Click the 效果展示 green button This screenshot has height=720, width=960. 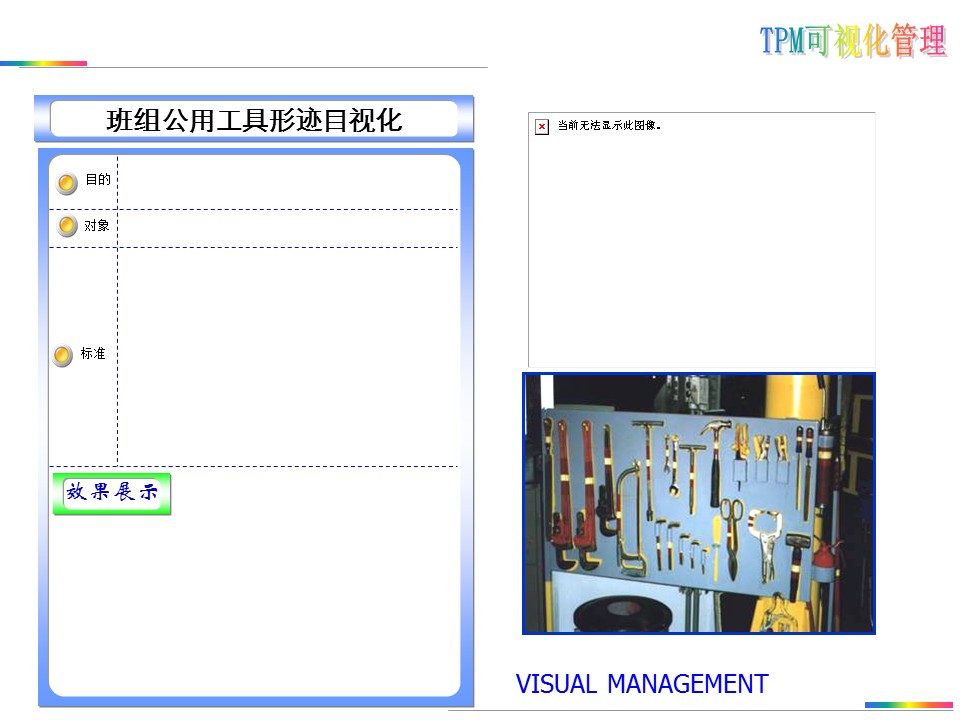pyautogui.click(x=111, y=493)
